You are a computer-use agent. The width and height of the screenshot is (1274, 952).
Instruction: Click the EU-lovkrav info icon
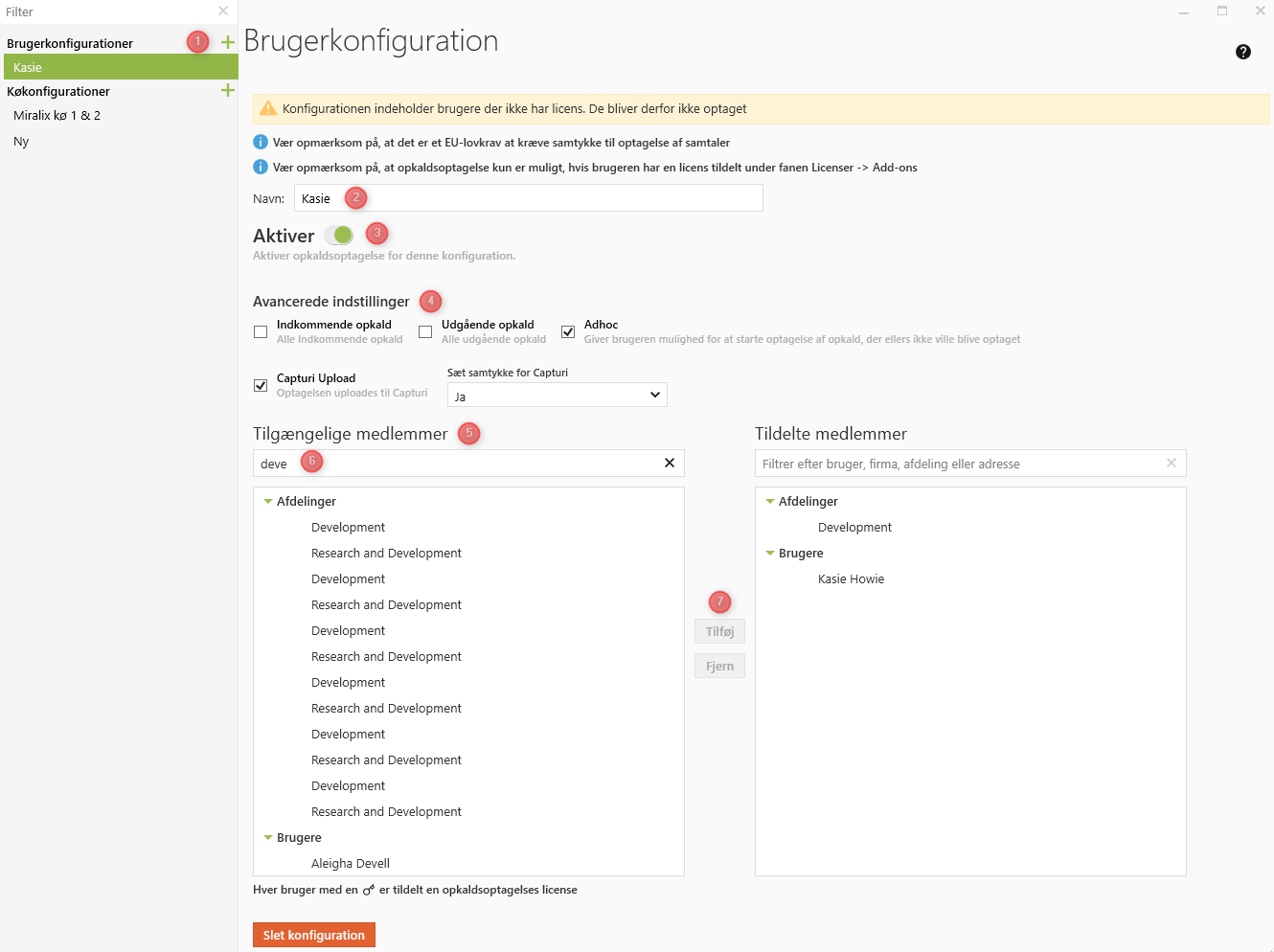click(261, 142)
